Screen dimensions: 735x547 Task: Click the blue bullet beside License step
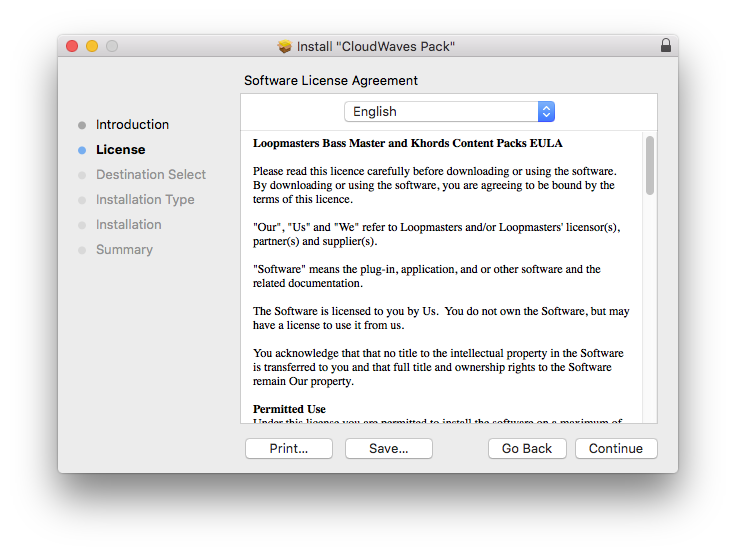coord(82,150)
